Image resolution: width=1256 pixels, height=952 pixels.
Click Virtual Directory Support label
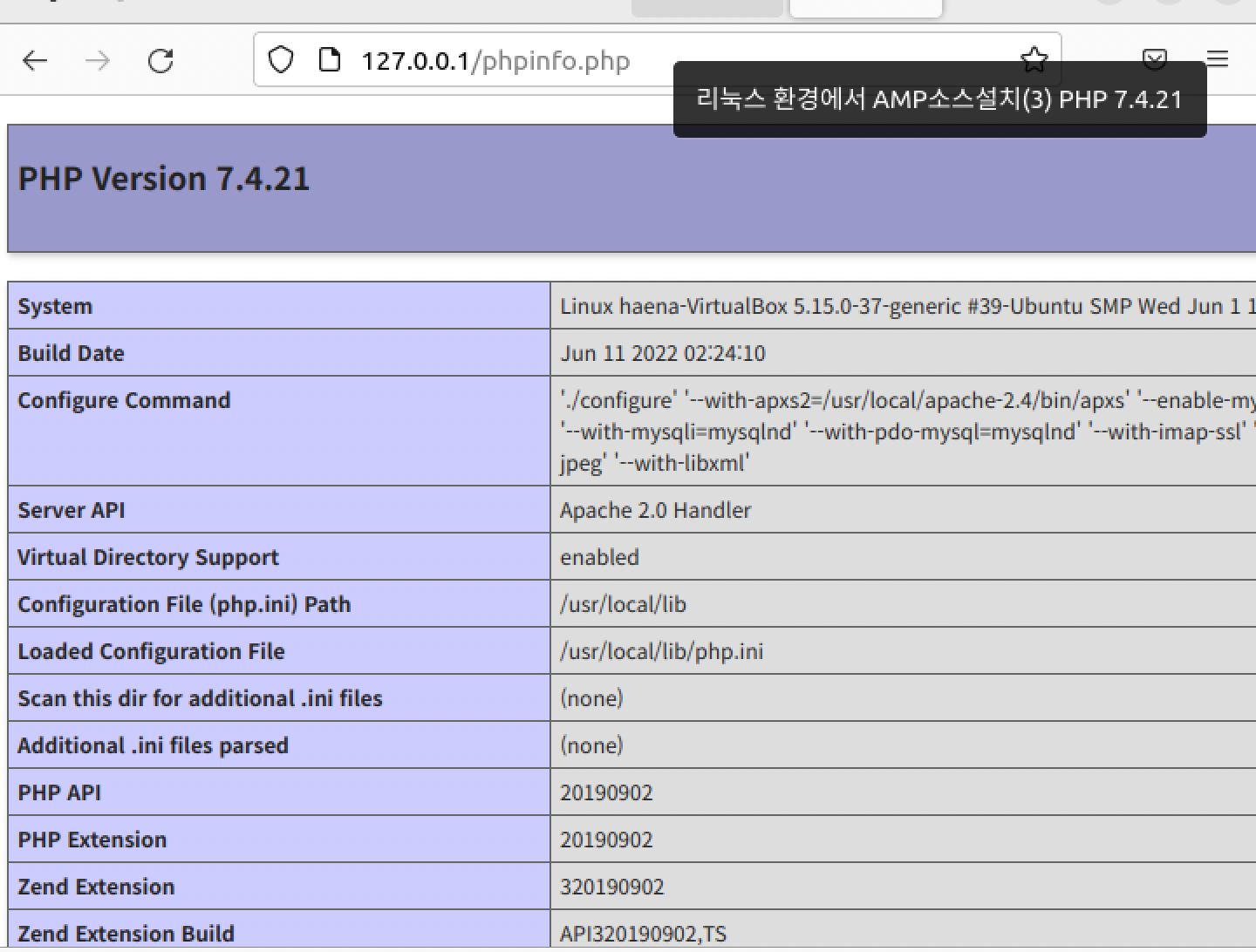point(148,557)
